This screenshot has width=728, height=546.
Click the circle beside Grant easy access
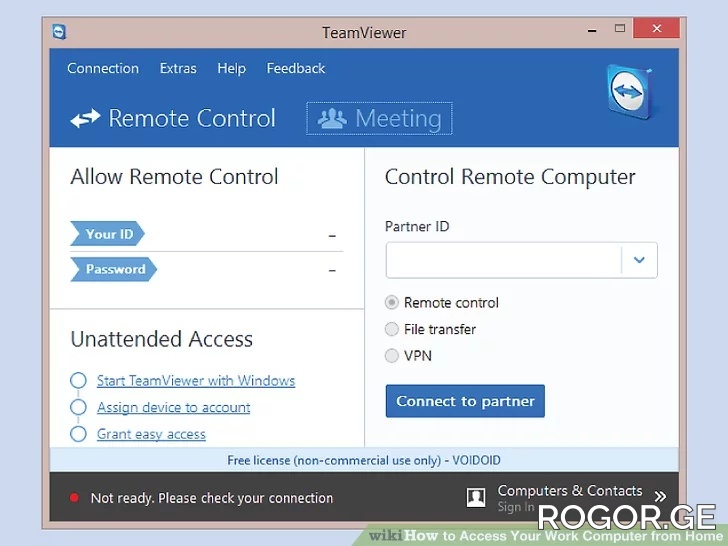(x=78, y=434)
